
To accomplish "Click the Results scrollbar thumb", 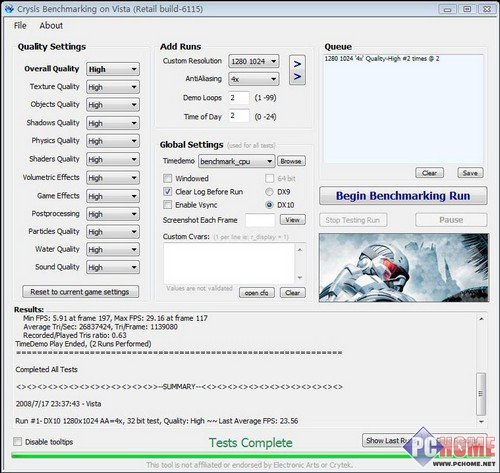I will point(481,394).
